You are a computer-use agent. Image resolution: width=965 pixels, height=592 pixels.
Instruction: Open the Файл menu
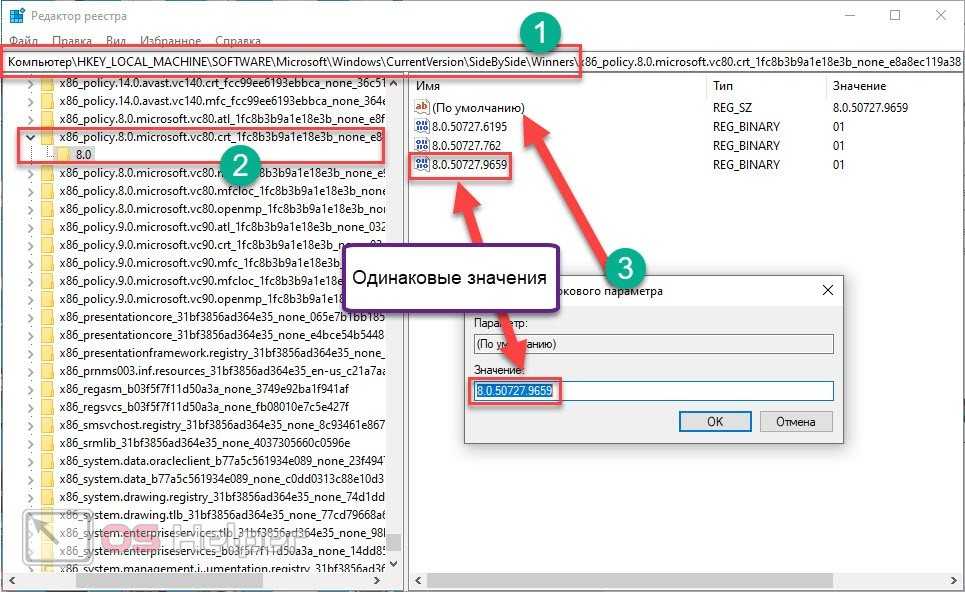coord(24,41)
